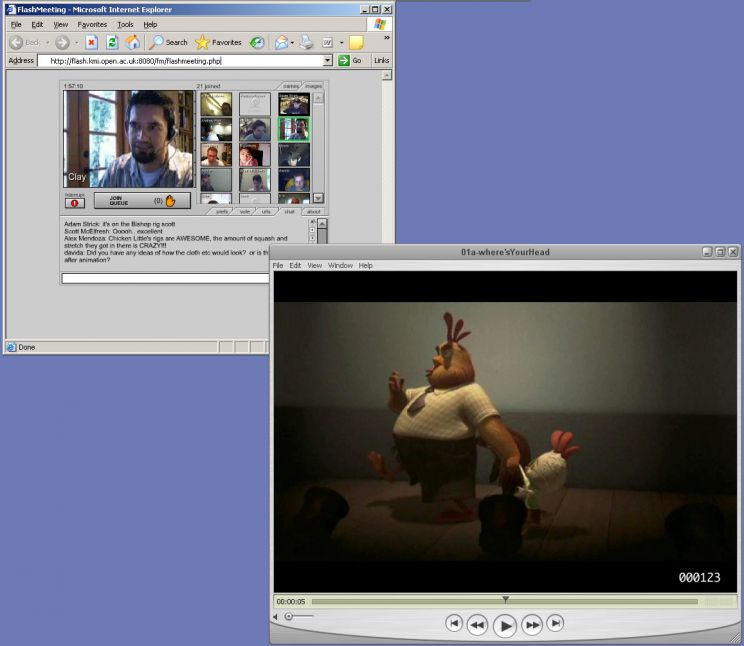Click the QuickTime fast-forward button
Image resolution: width=744 pixels, height=646 pixels.
pyautogui.click(x=532, y=625)
